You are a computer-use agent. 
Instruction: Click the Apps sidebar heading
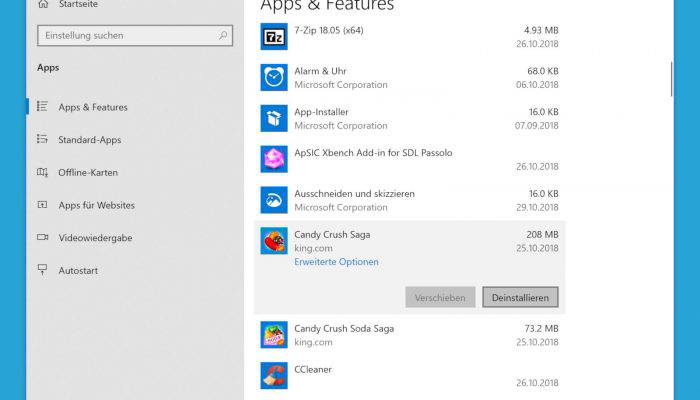[48, 68]
